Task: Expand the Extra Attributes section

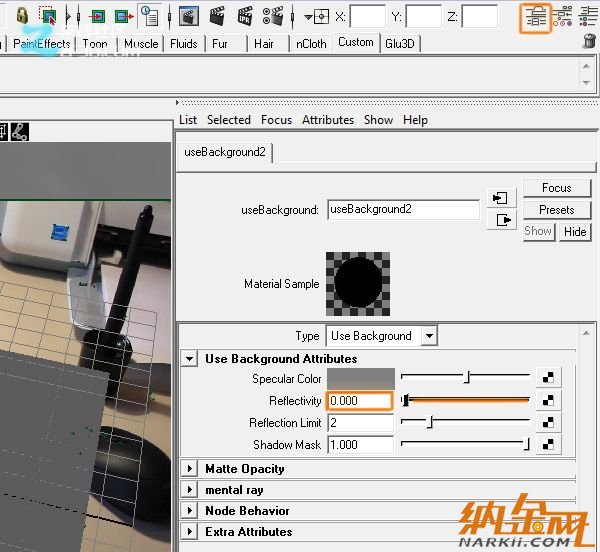Action: [190, 531]
